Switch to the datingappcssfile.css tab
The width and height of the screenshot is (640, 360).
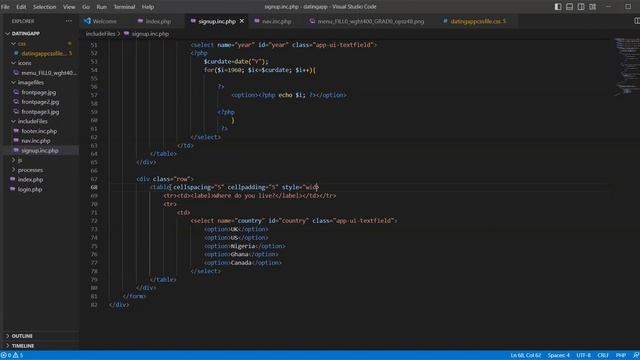click(478, 21)
